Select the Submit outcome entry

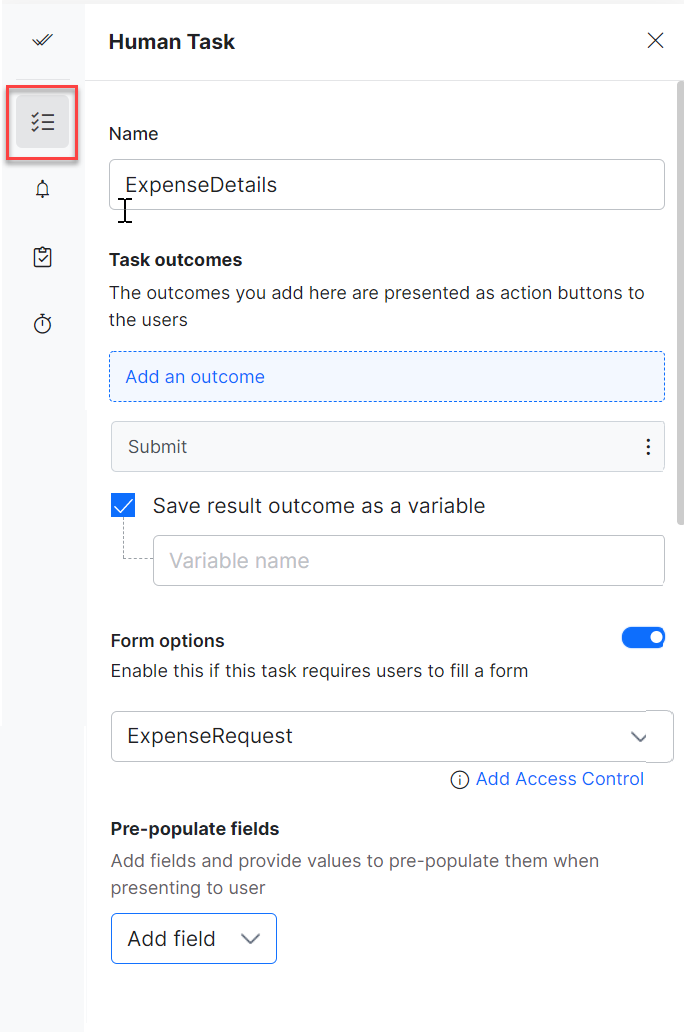370,447
